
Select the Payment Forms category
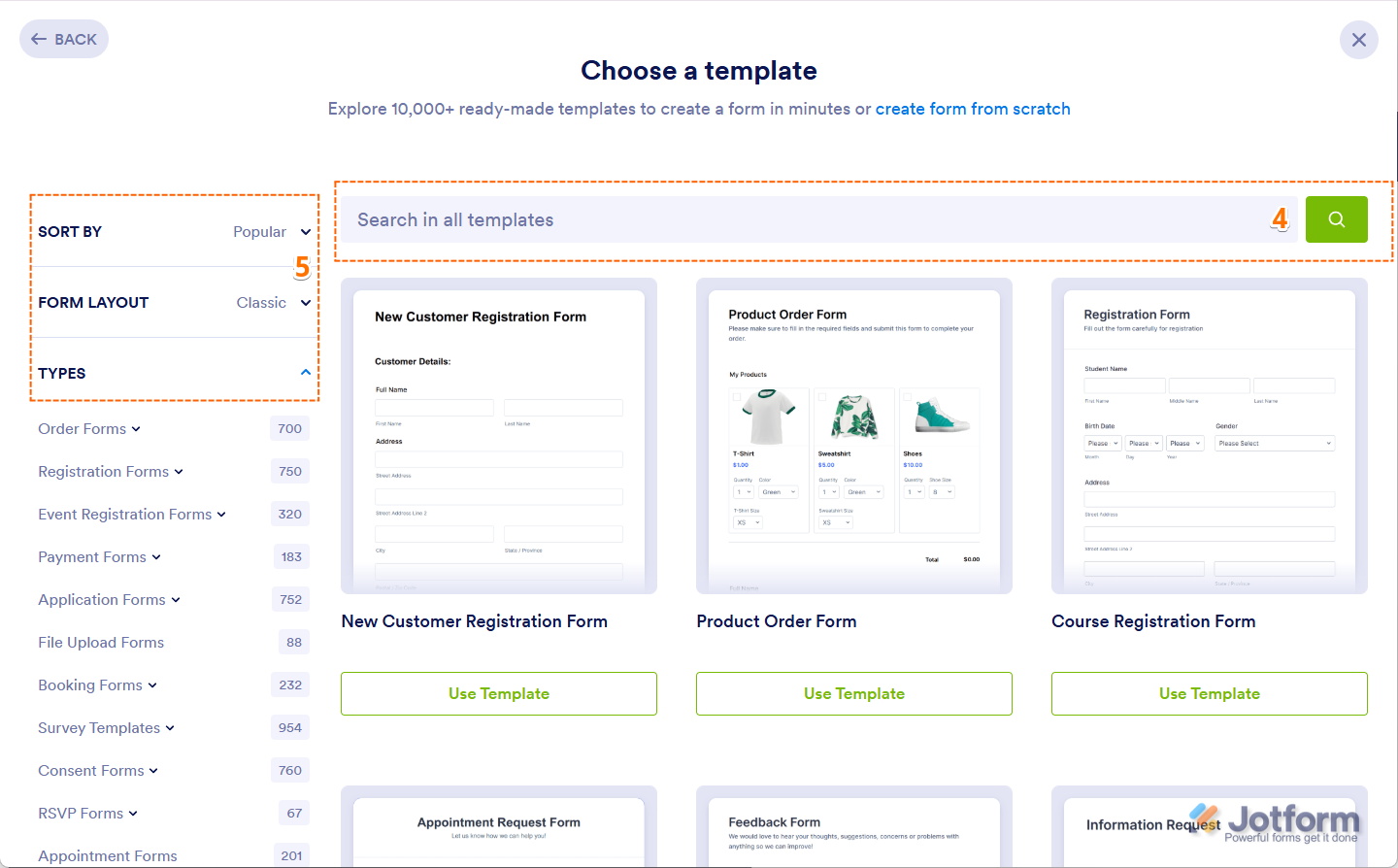point(92,556)
